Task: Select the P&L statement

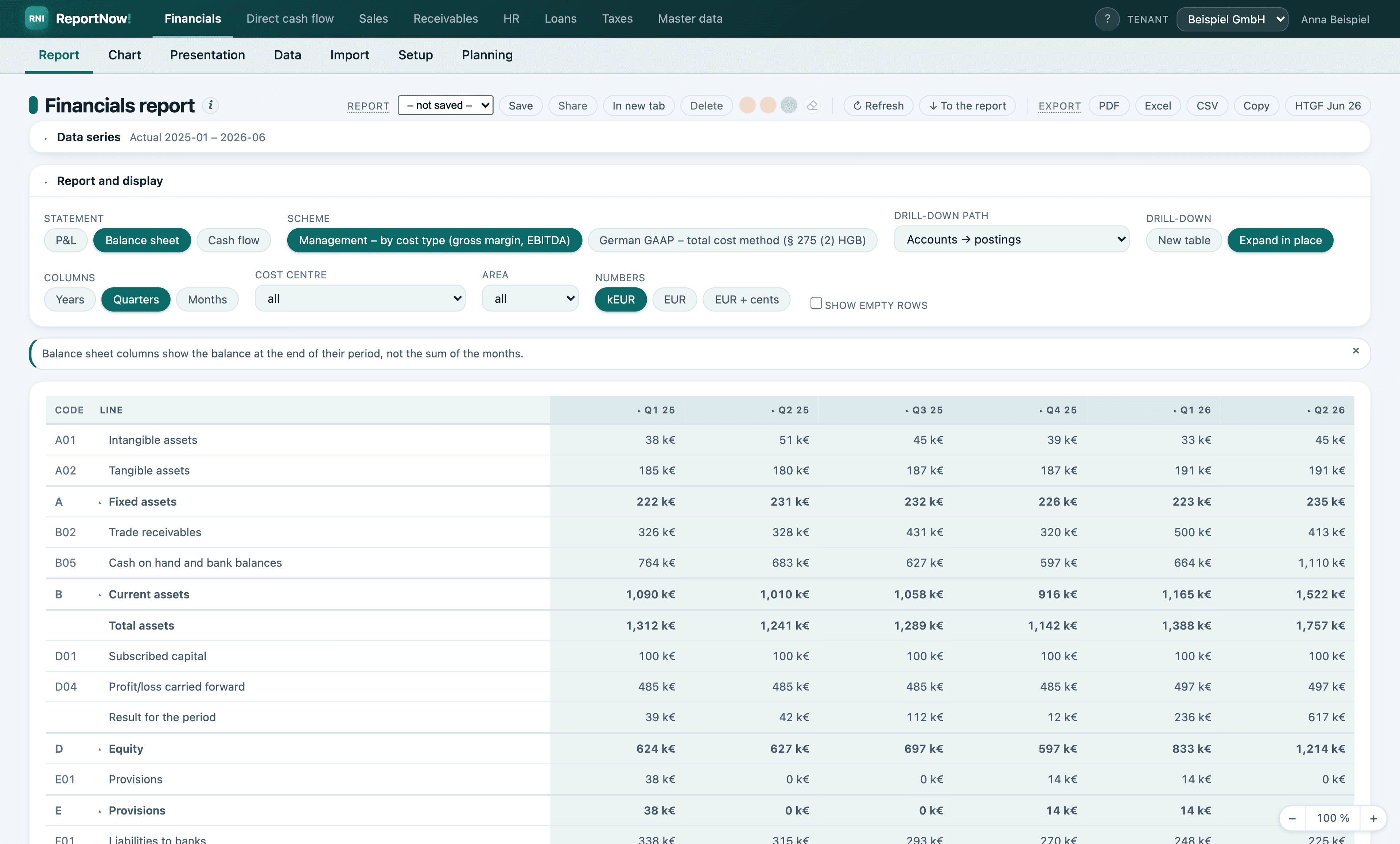Action: 66,240
